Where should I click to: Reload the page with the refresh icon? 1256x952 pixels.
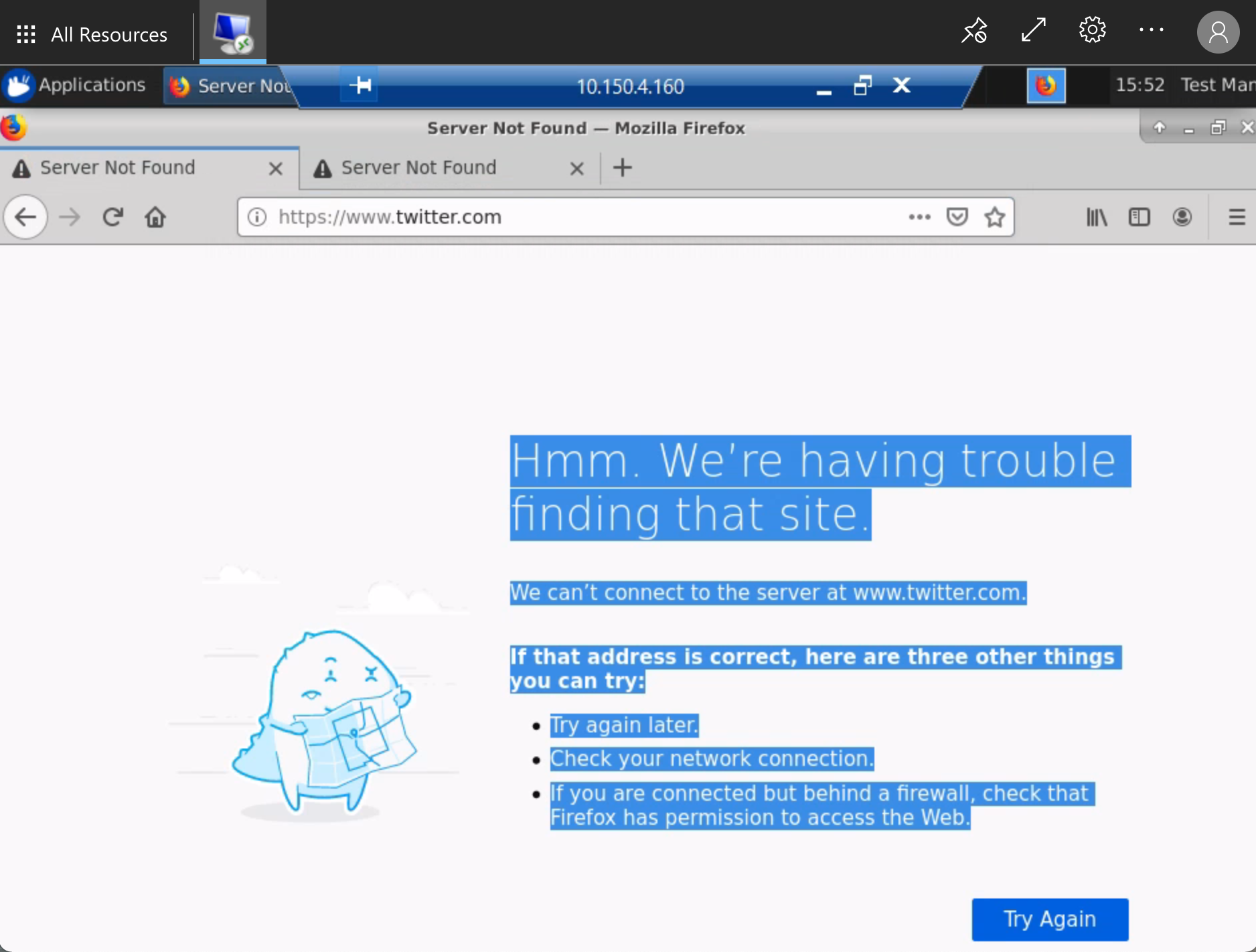(x=112, y=217)
